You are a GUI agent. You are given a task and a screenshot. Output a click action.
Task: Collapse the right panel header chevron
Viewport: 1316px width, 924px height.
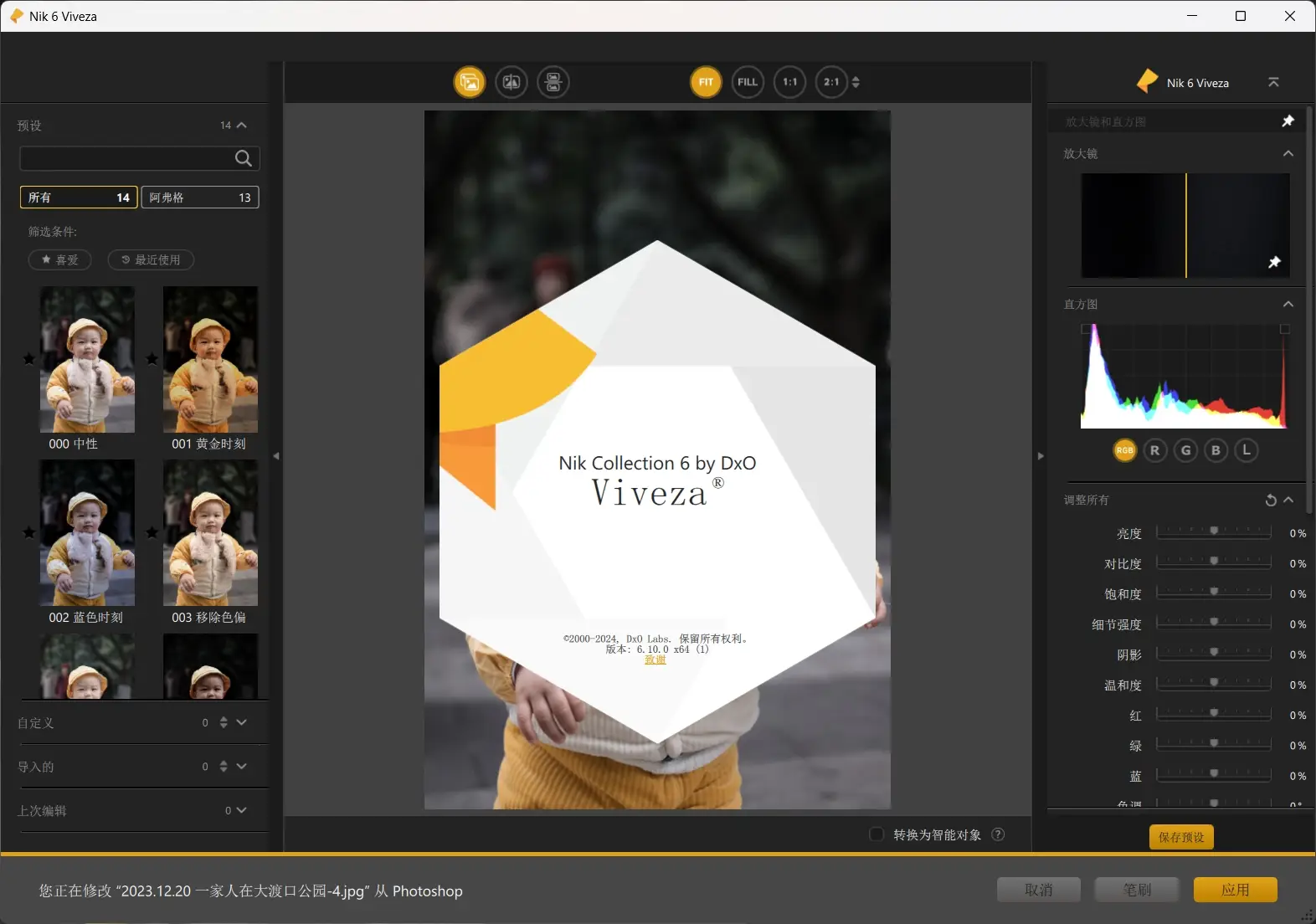click(x=1273, y=82)
